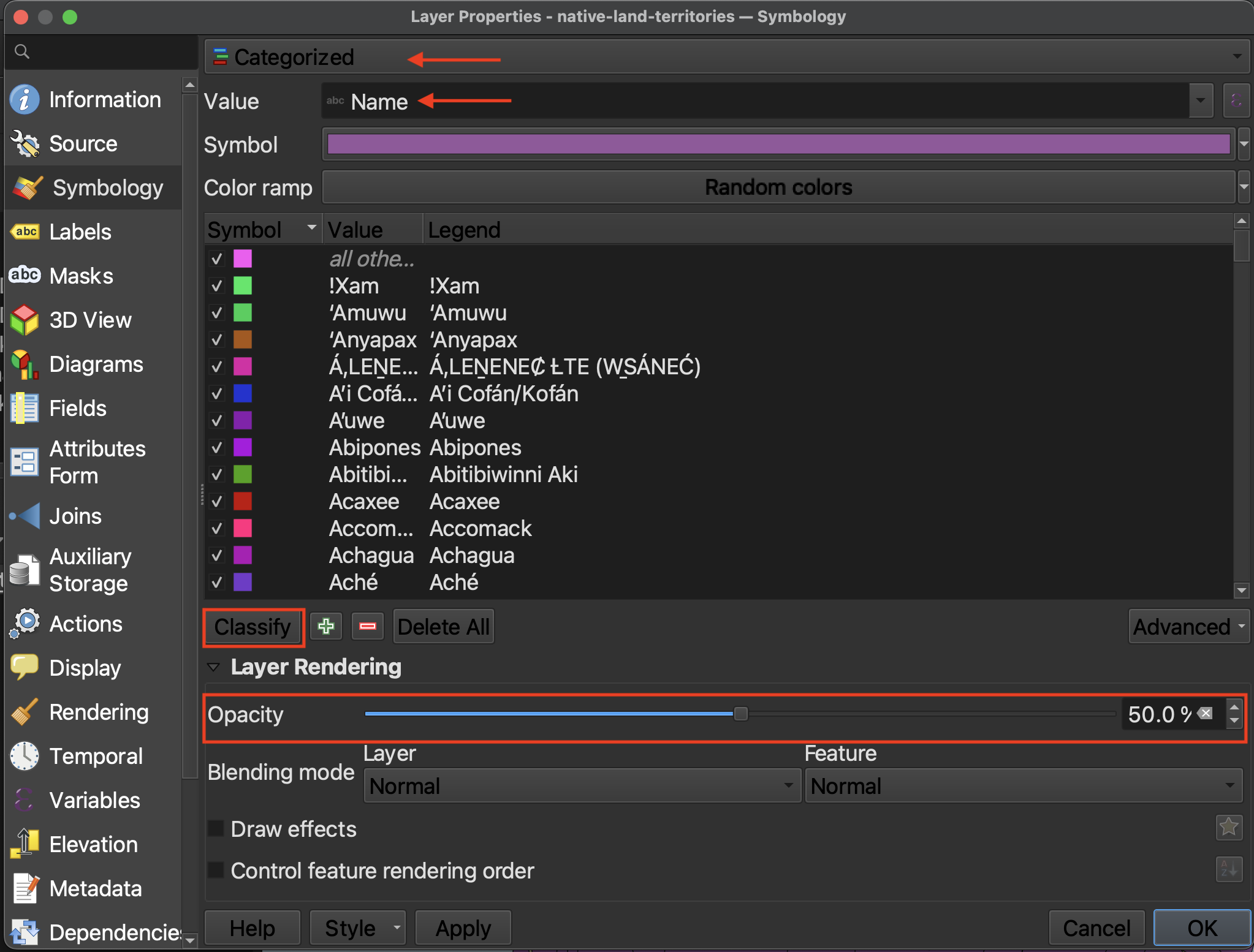The image size is (1254, 952).
Task: Open the Diagrams settings page
Action: [96, 364]
